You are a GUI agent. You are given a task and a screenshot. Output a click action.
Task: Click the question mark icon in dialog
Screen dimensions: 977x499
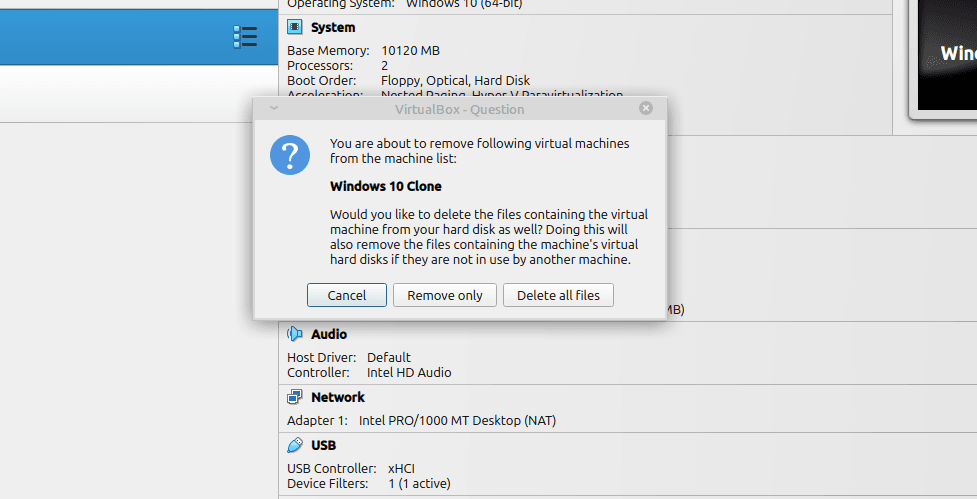click(290, 155)
